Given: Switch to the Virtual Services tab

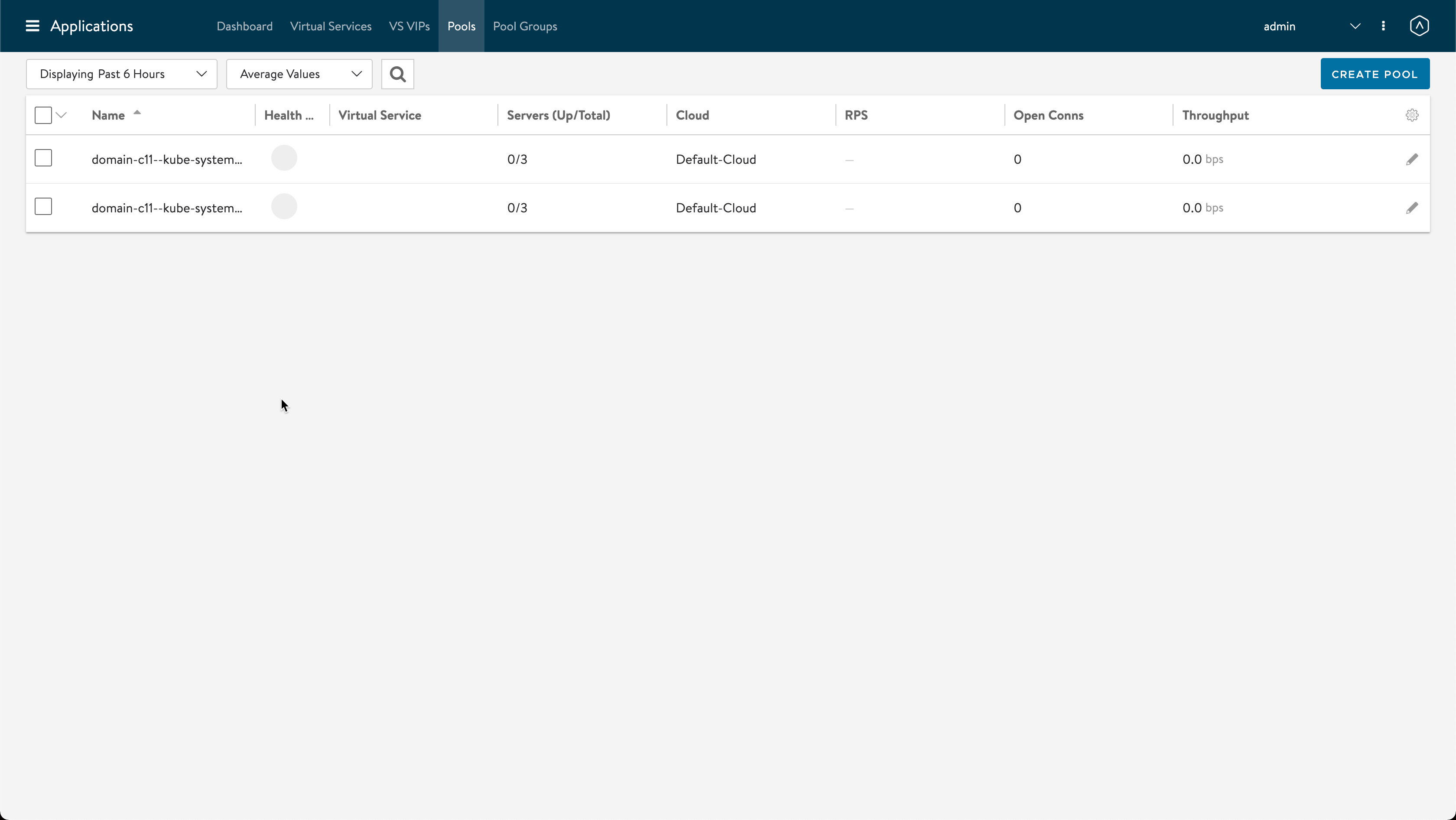Looking at the screenshot, I should point(331,26).
